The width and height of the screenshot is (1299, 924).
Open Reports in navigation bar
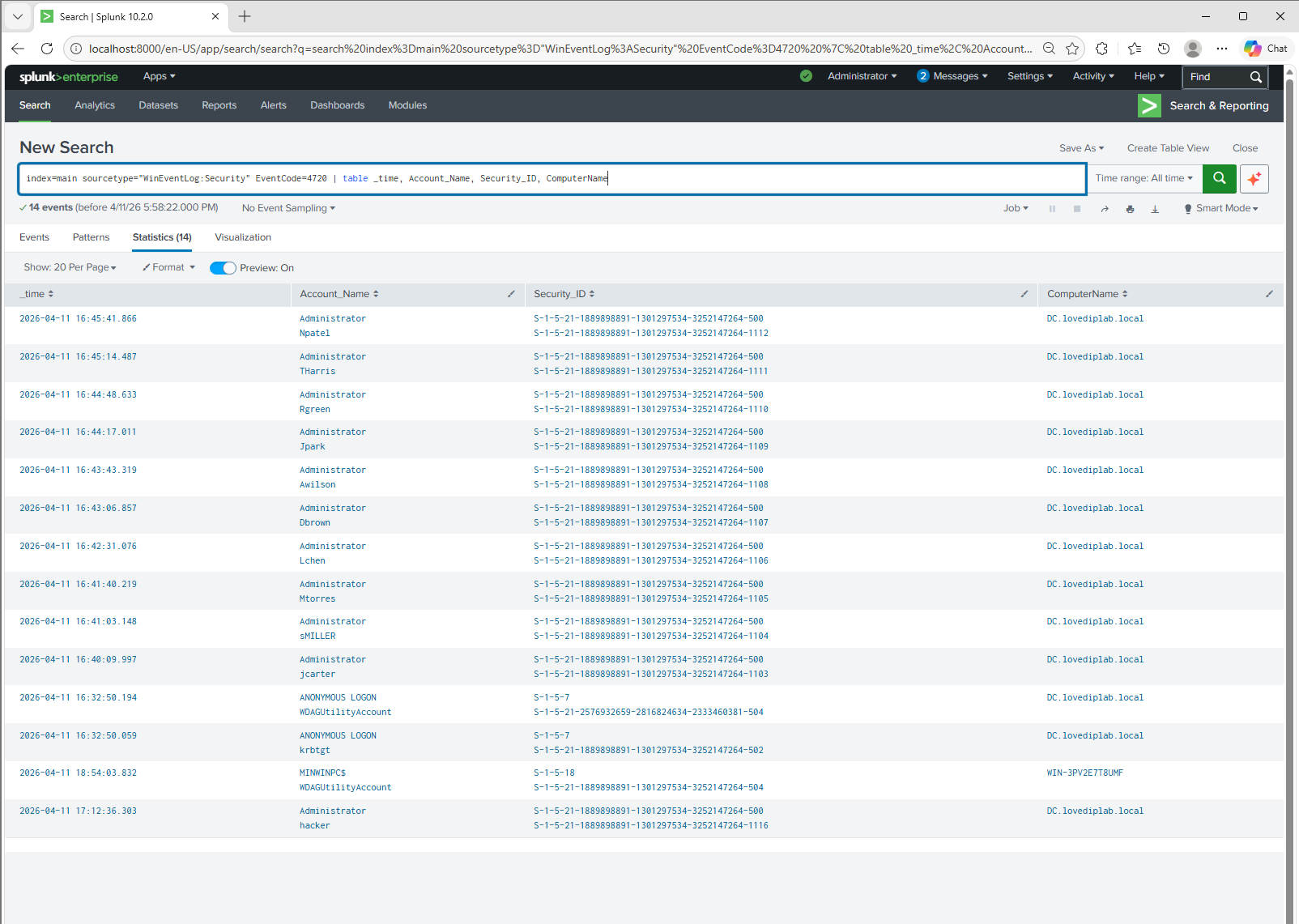click(219, 105)
